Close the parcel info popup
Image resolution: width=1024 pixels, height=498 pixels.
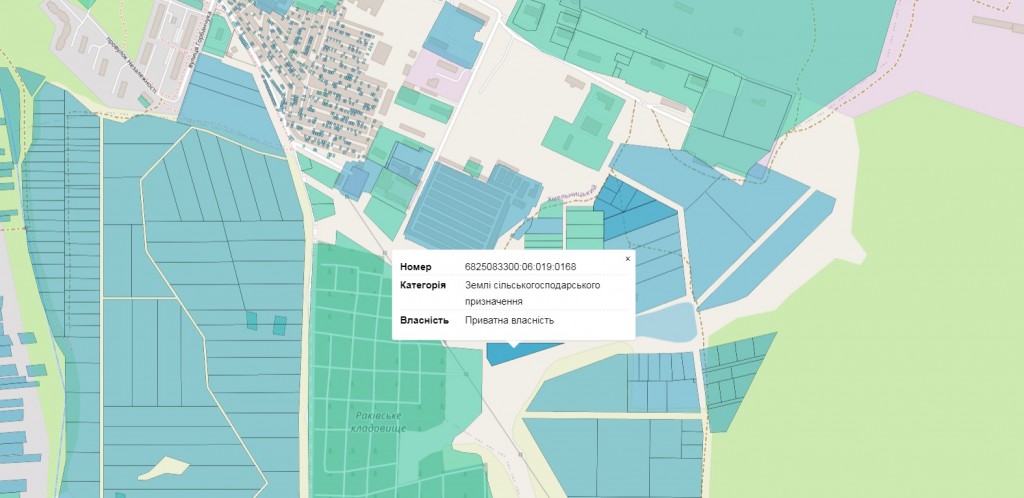627,258
